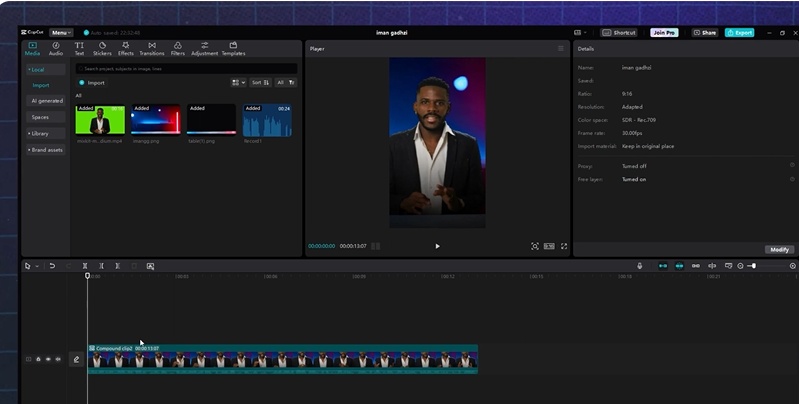Open the Transitions tab
This screenshot has height=404, width=799.
(x=152, y=49)
